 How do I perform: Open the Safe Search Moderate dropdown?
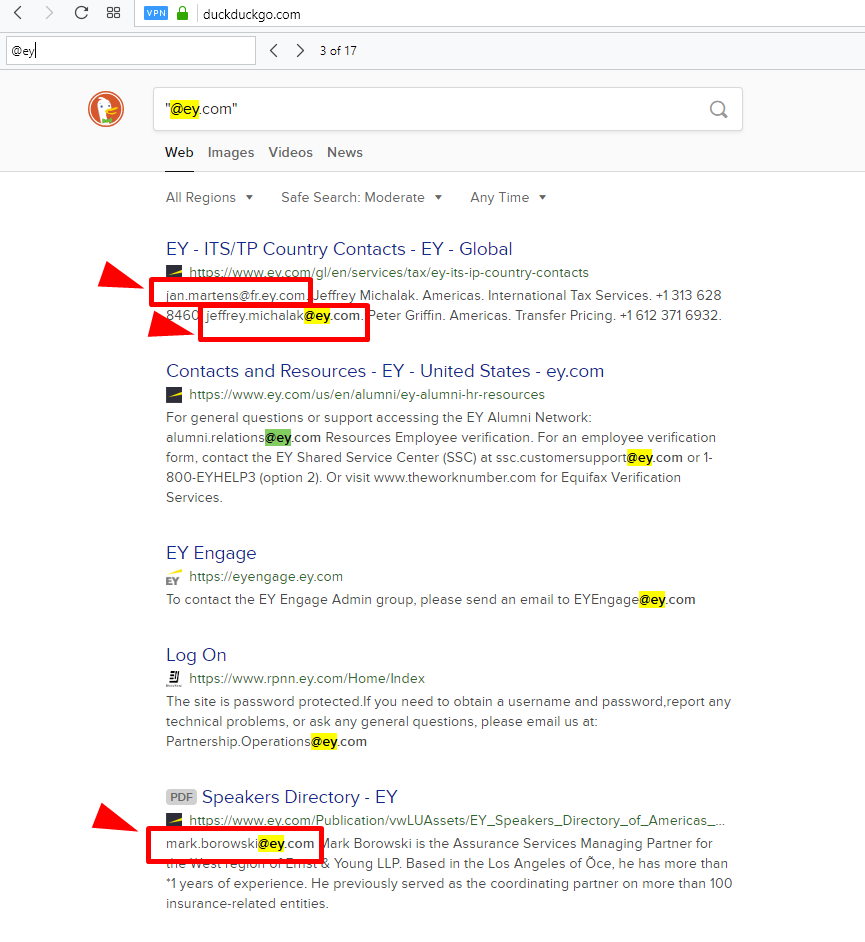[x=360, y=197]
